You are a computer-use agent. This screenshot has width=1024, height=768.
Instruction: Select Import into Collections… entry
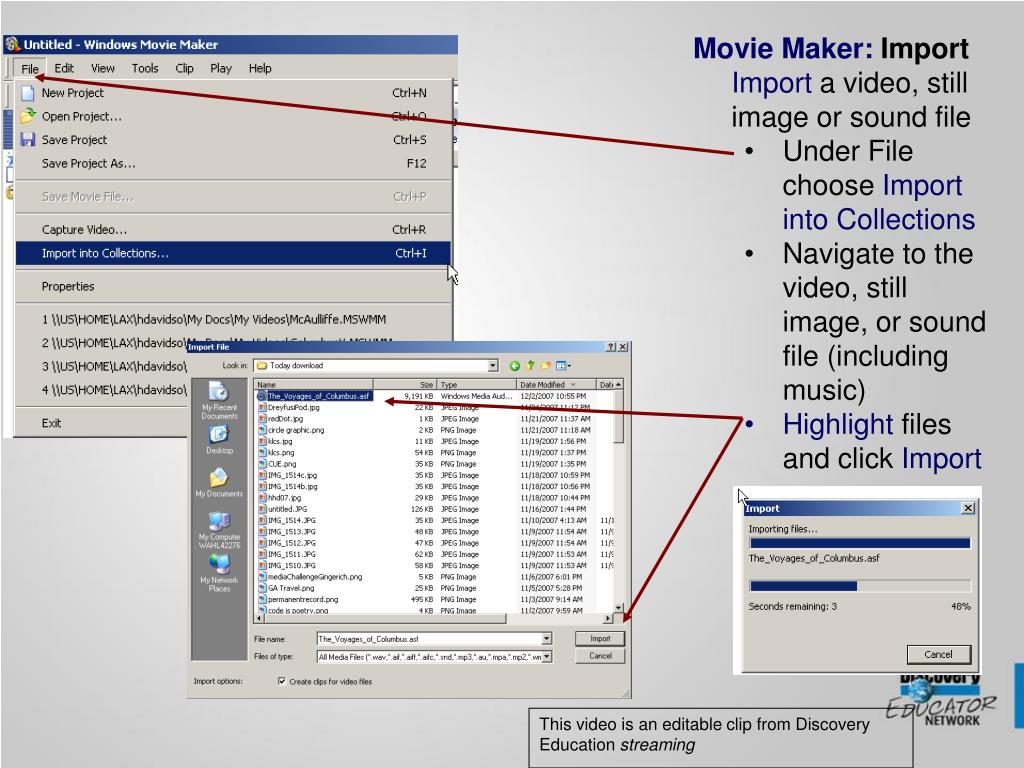233,253
